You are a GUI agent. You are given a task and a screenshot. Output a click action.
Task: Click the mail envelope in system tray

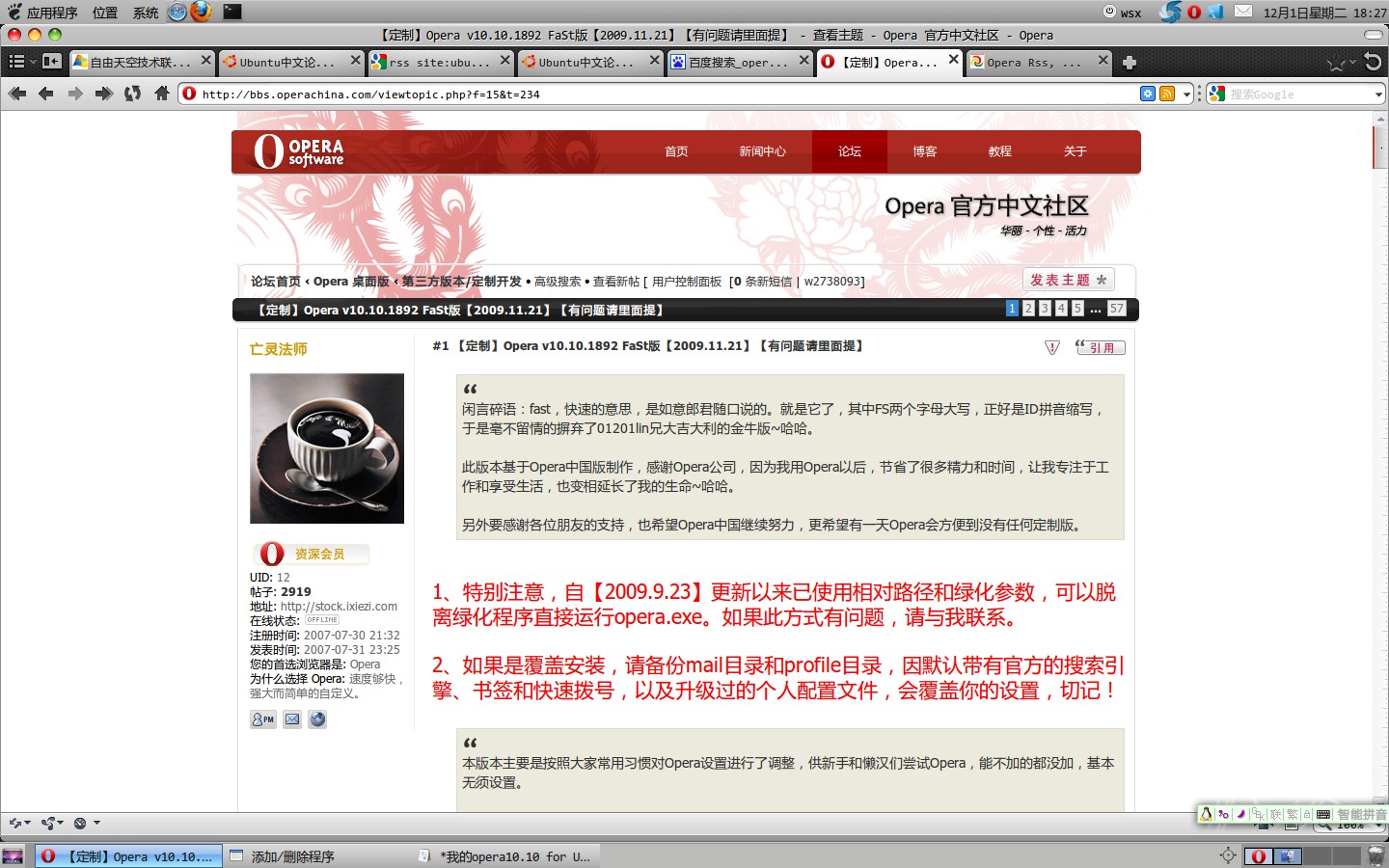pos(1243,12)
